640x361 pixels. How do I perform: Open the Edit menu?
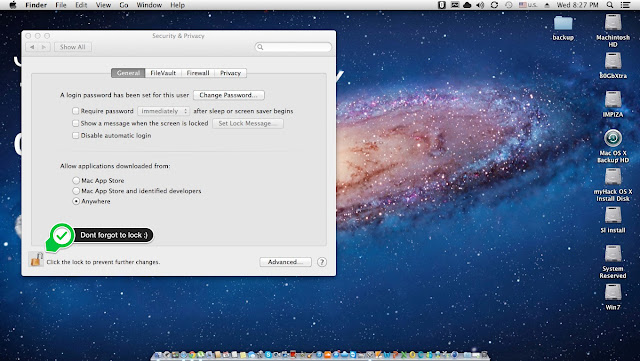(x=81, y=5)
